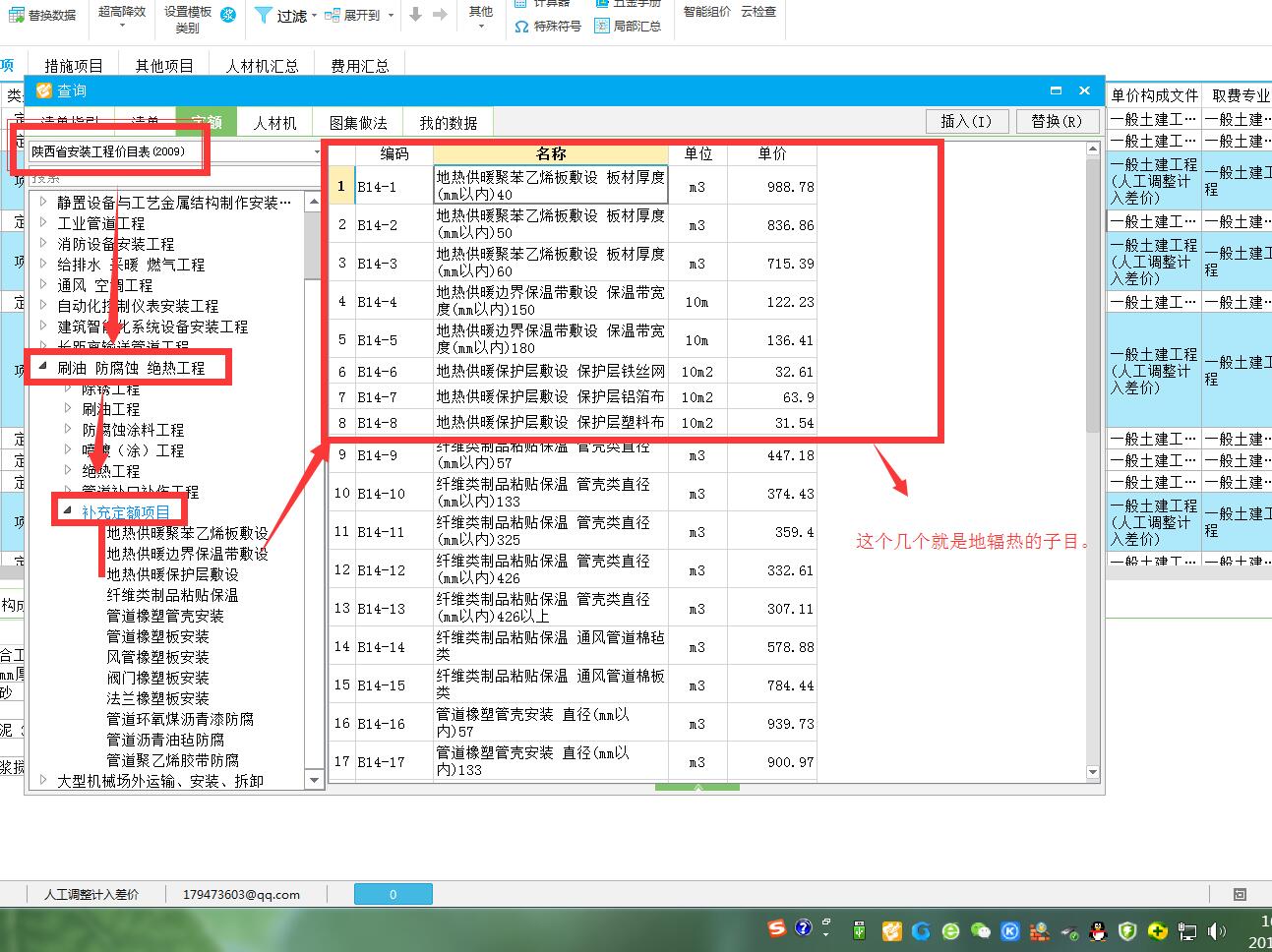Click the blue progress field showing 0

point(393,894)
